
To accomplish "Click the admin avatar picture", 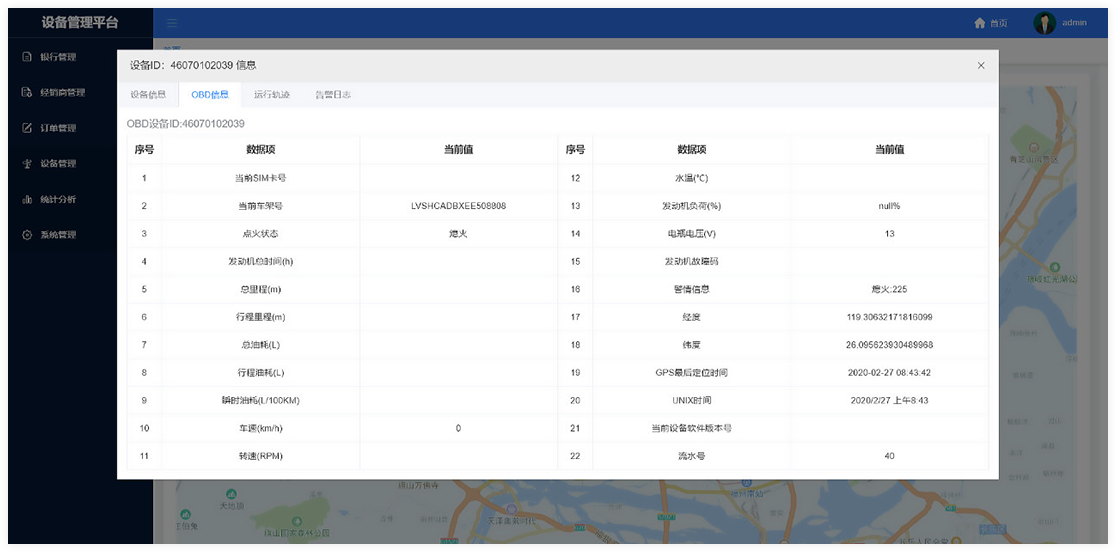I will [x=1044, y=23].
